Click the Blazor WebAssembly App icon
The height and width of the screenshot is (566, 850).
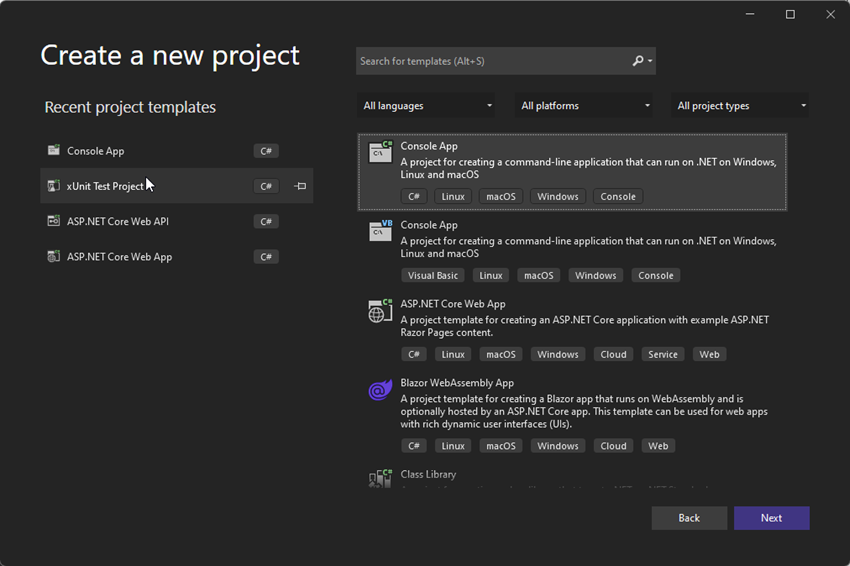click(x=380, y=390)
